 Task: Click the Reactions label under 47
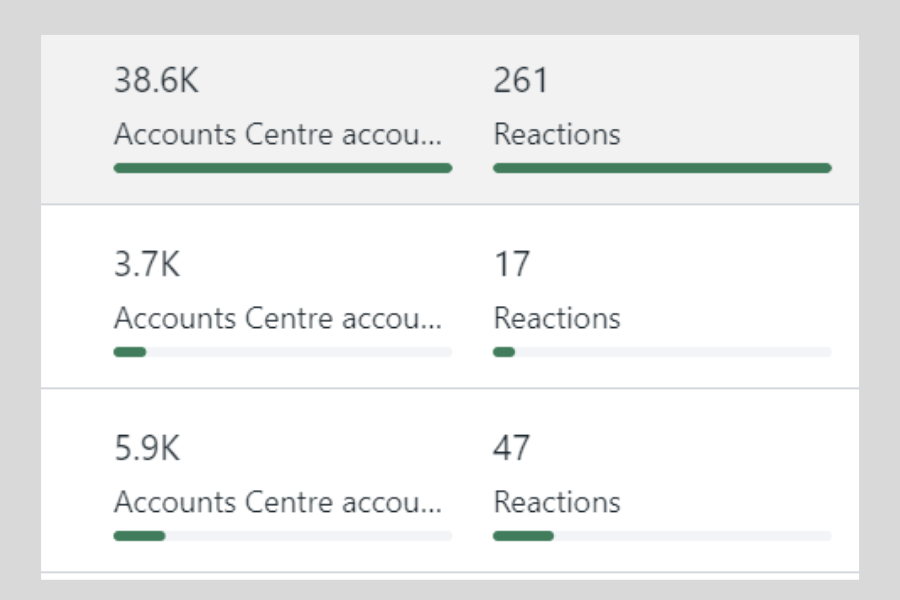tap(557, 502)
